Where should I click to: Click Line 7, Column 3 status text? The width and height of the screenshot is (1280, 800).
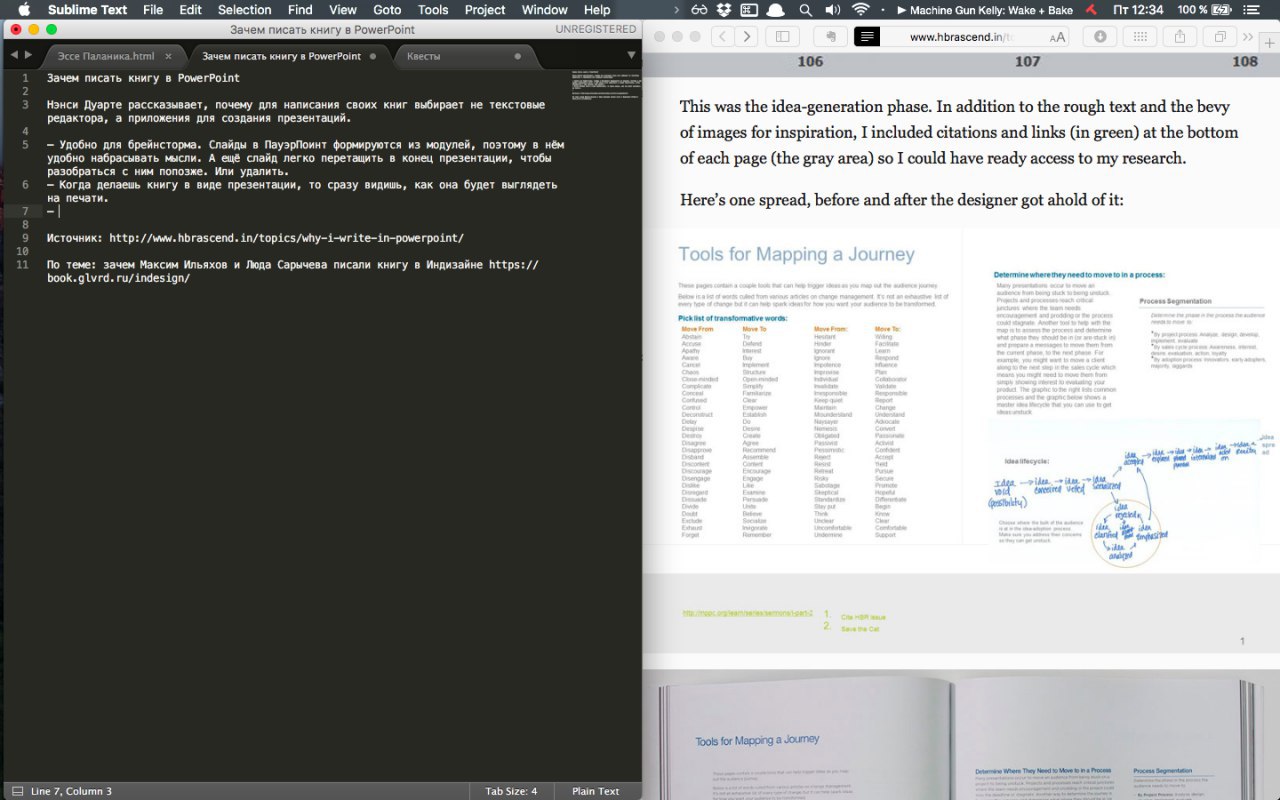point(71,791)
